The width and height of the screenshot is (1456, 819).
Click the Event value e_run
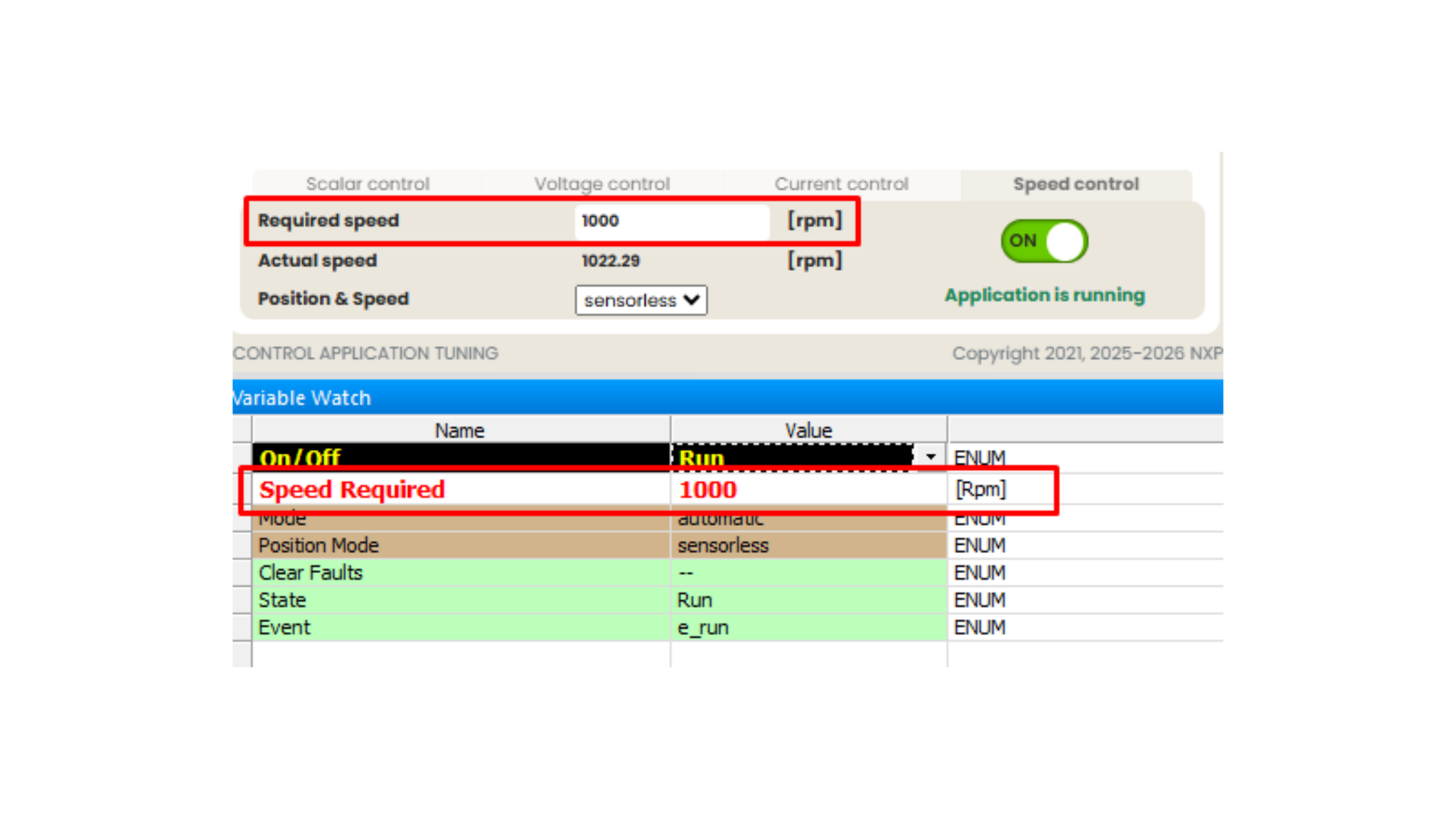pos(808,628)
